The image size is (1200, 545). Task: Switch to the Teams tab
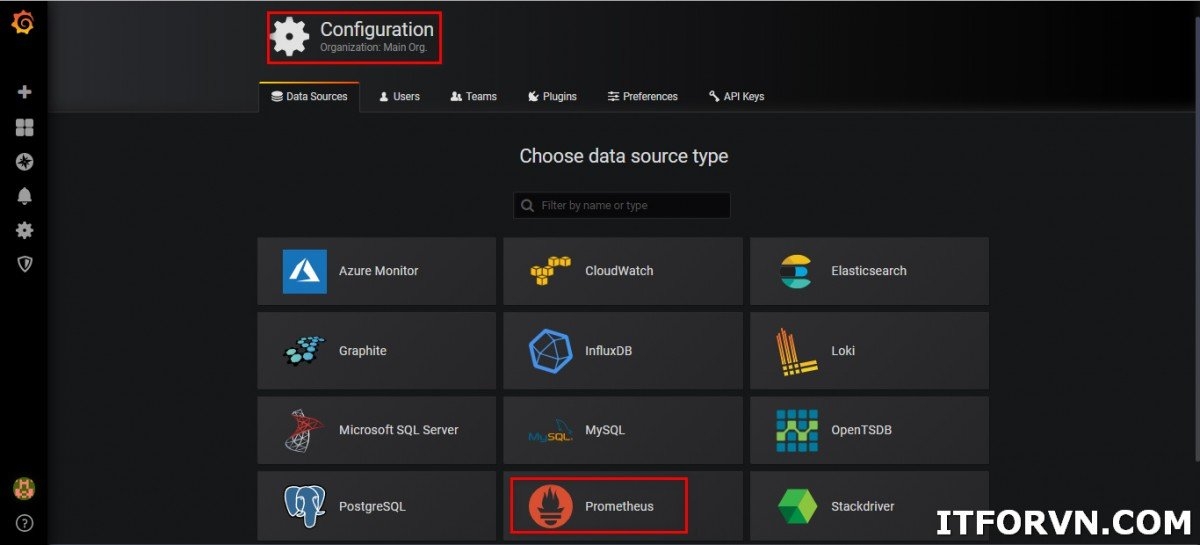(473, 96)
